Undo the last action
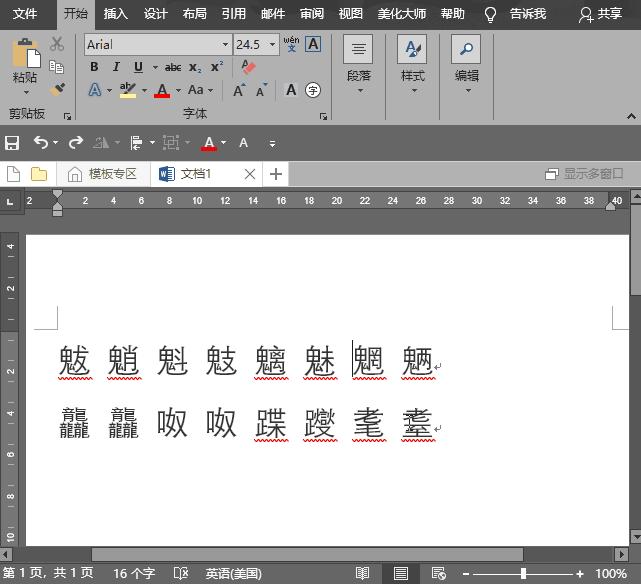Screen dimensions: 641x584 [x=41, y=143]
